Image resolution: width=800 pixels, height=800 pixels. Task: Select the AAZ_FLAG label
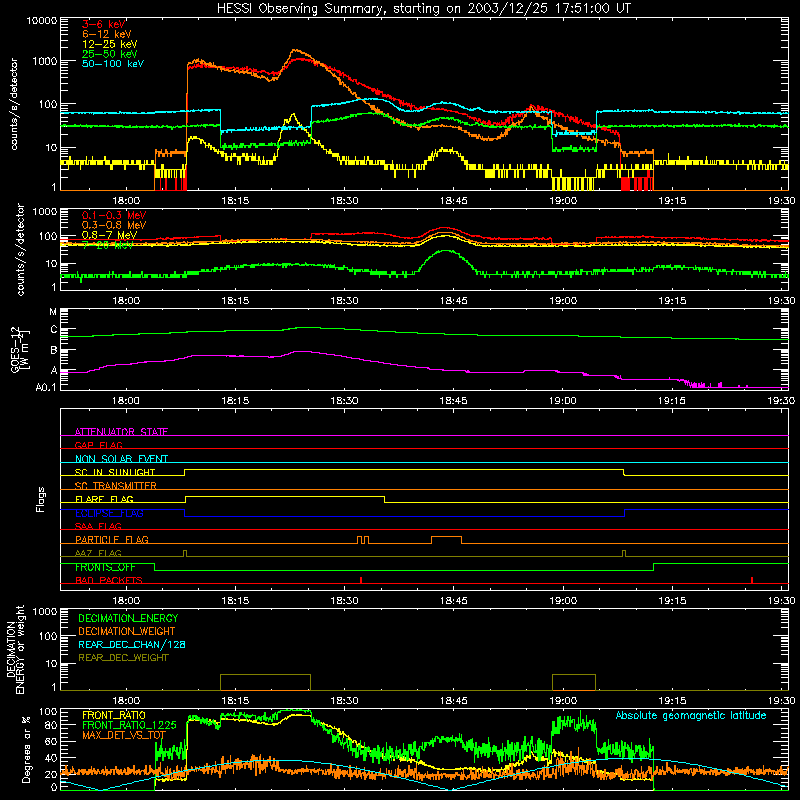tap(98, 553)
